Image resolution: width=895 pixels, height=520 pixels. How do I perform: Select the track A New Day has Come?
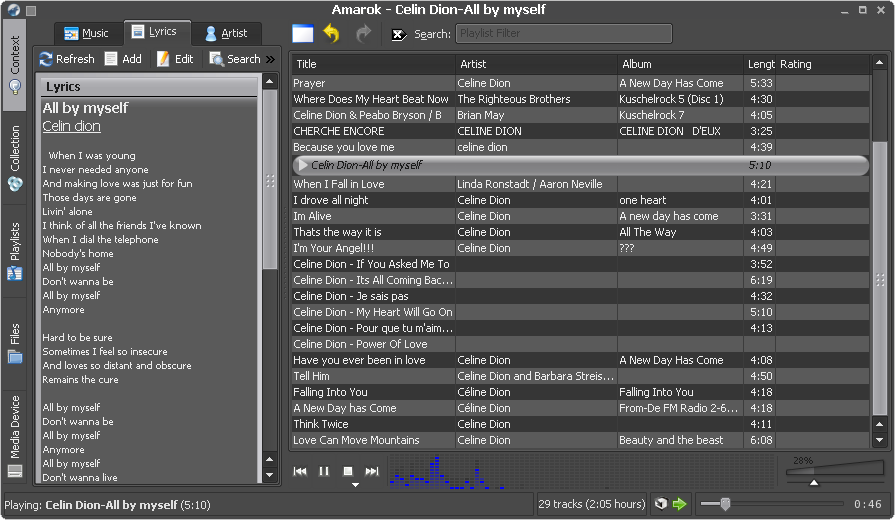(x=580, y=408)
